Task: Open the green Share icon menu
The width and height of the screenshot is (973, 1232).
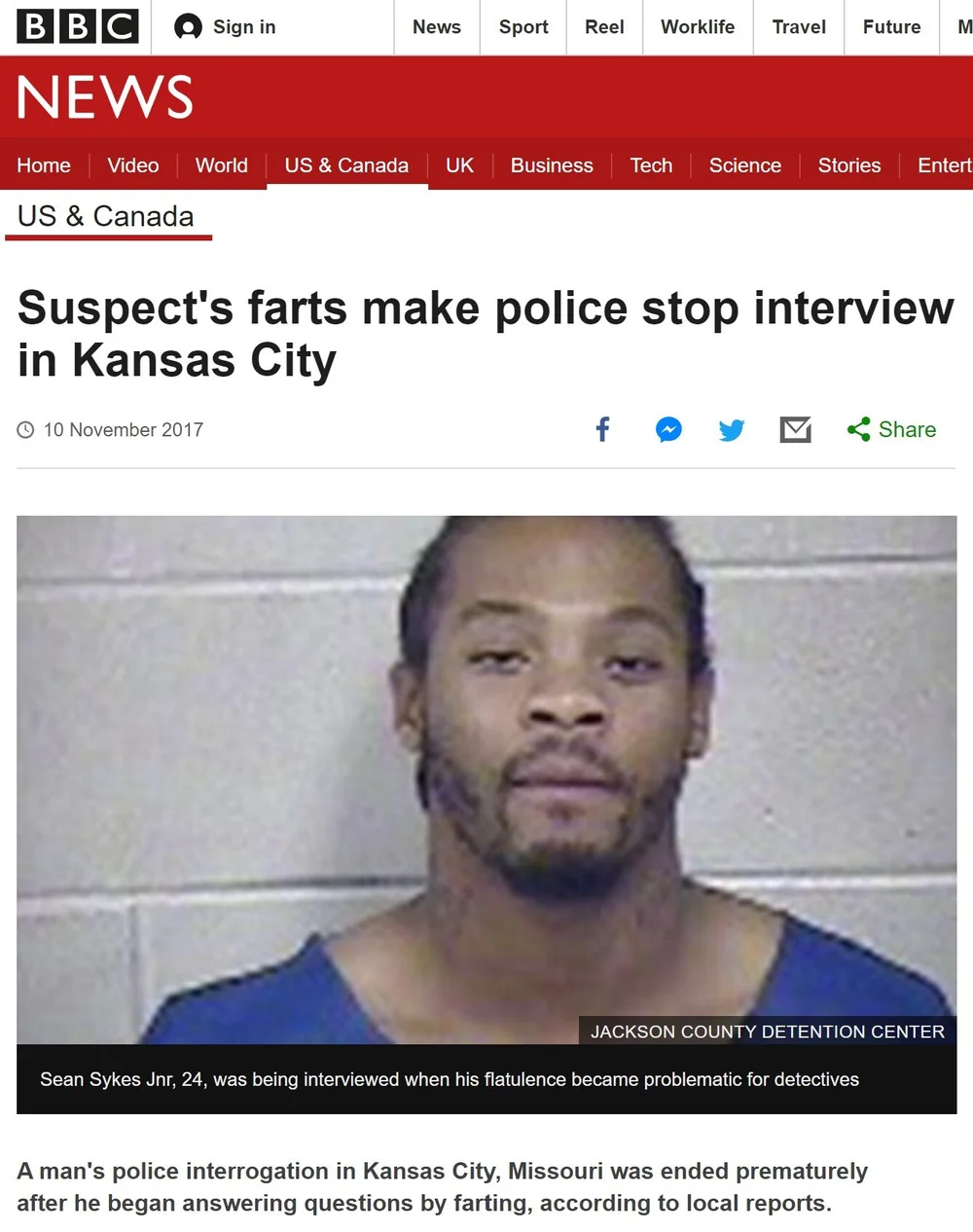Action: click(x=858, y=429)
